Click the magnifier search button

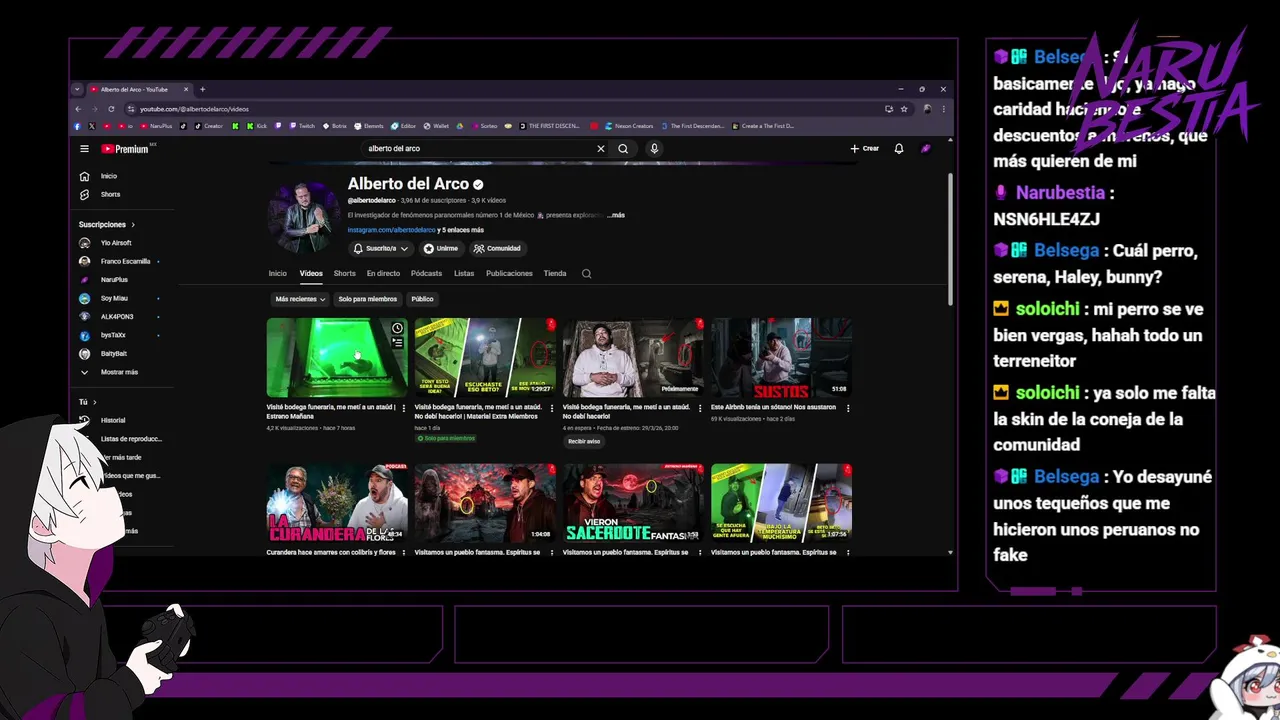tap(623, 148)
